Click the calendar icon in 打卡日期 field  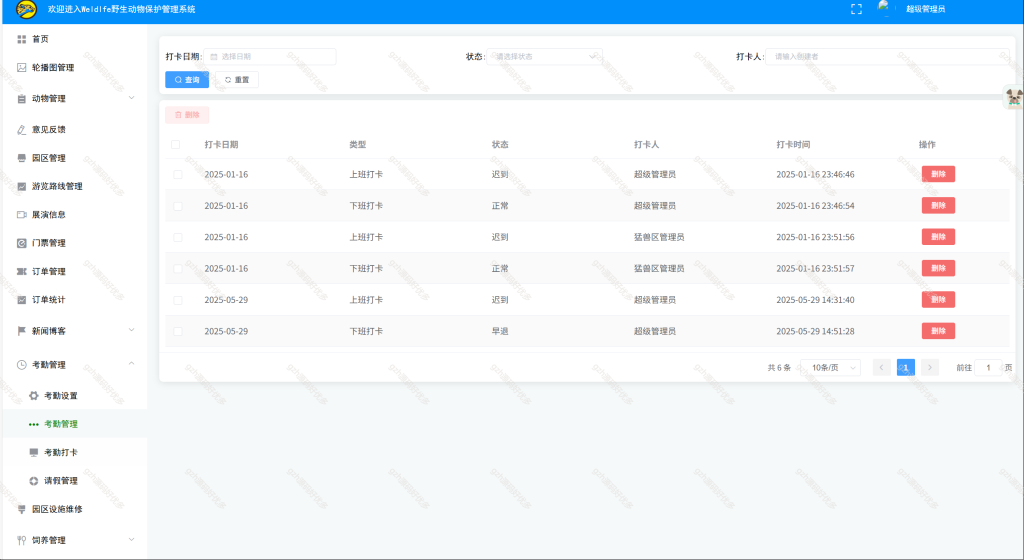[x=214, y=57]
